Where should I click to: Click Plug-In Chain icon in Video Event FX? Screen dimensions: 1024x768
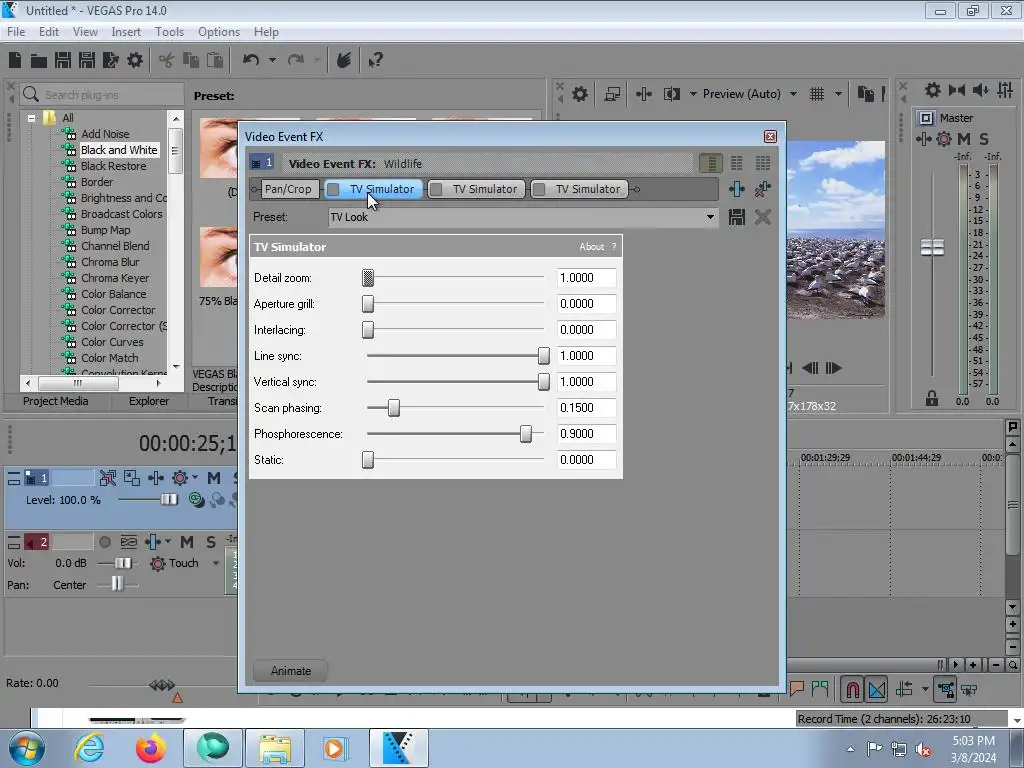point(737,189)
